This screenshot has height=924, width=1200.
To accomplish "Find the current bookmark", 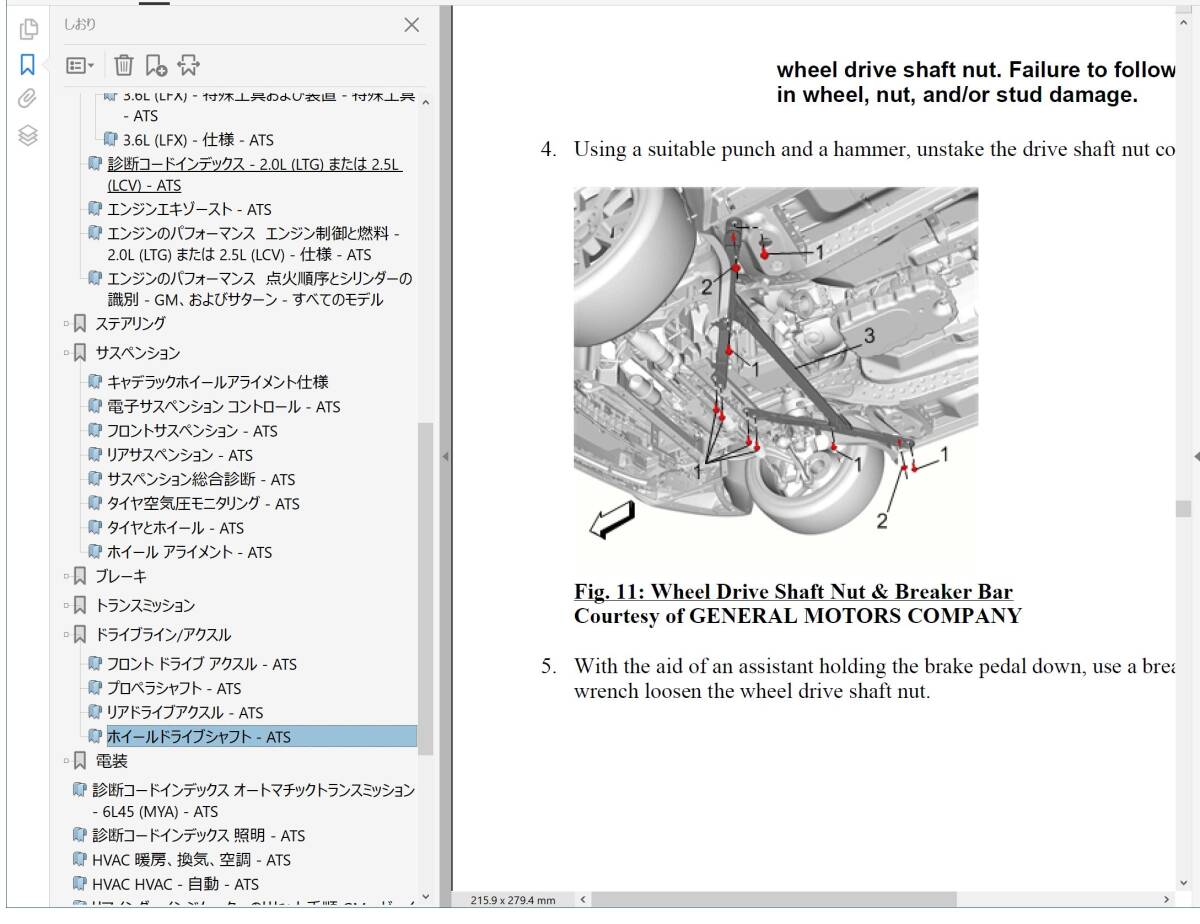I will 188,66.
